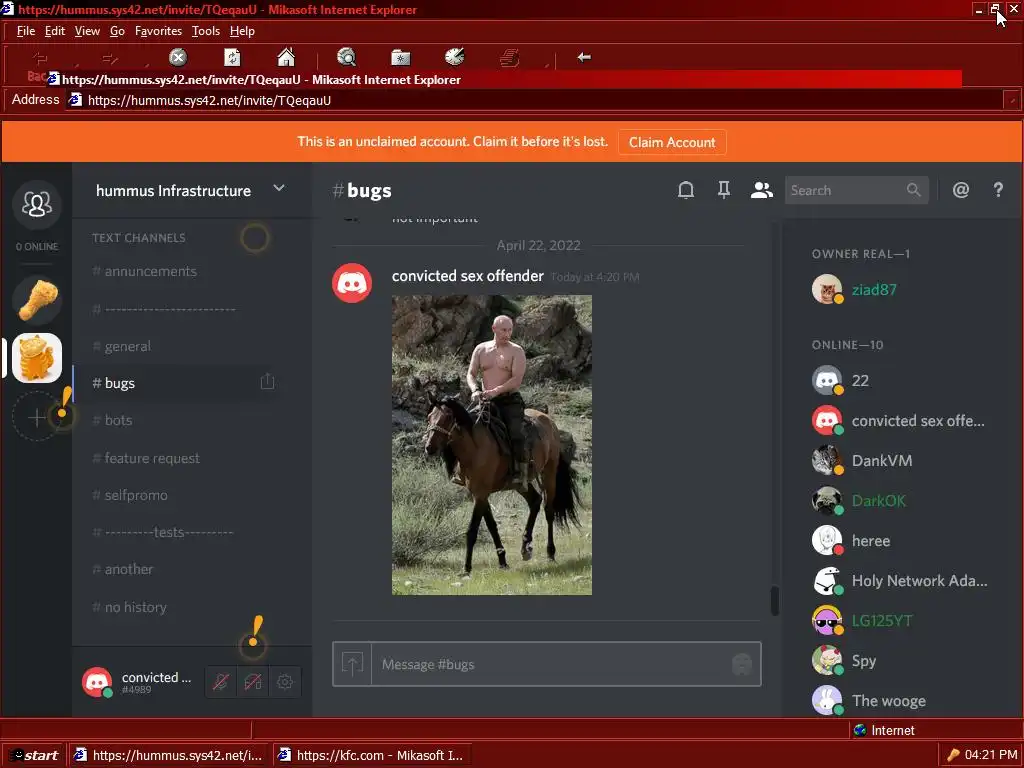Viewport: 1024px width, 768px height.
Task: Open the Go menu
Action: [118, 31]
